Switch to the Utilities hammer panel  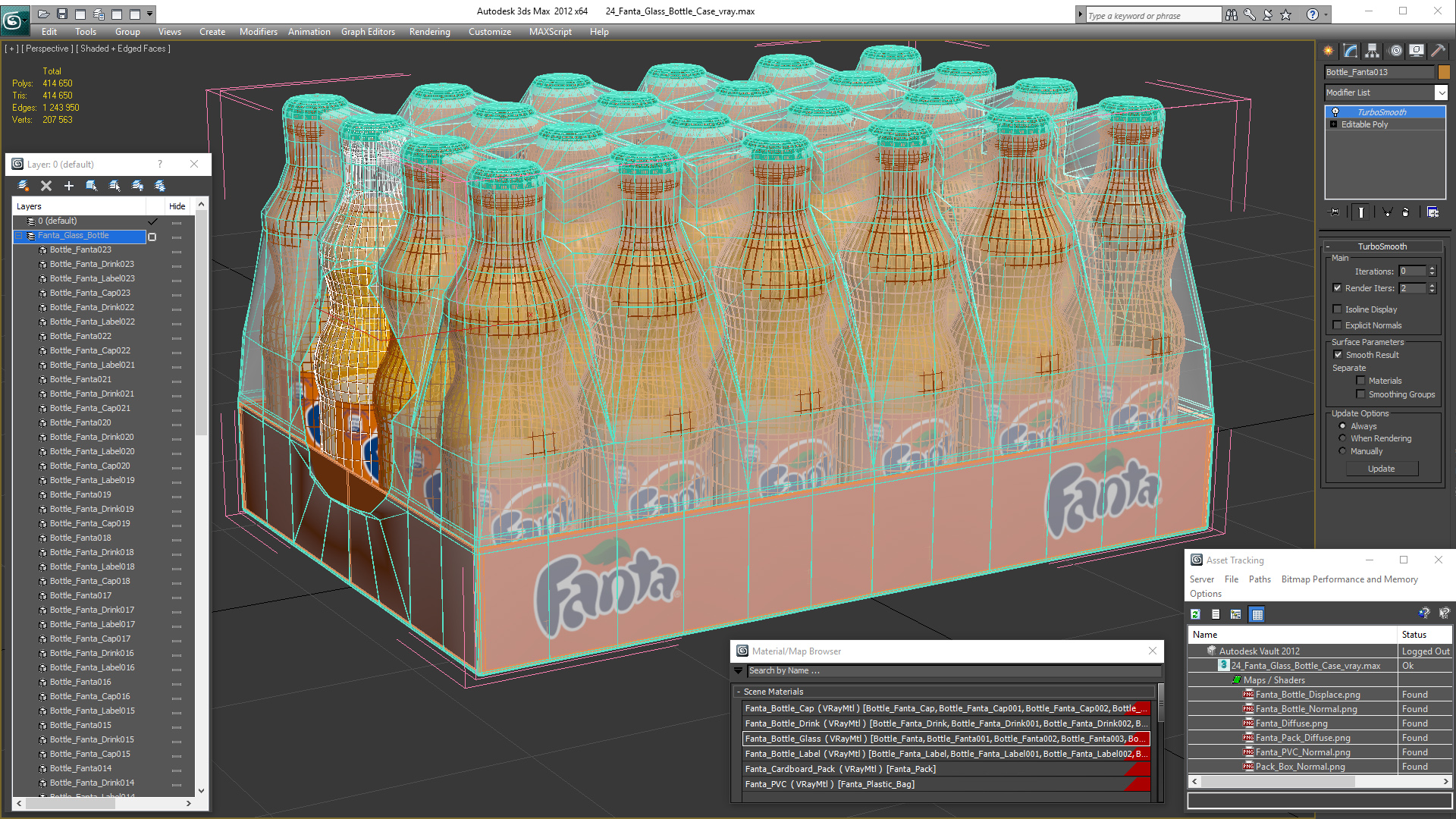pyautogui.click(x=1438, y=51)
